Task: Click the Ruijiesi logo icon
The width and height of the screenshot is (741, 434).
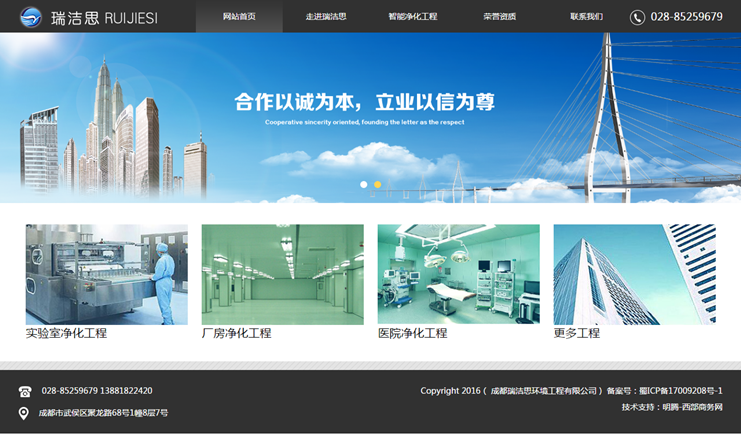Action: [x=31, y=16]
